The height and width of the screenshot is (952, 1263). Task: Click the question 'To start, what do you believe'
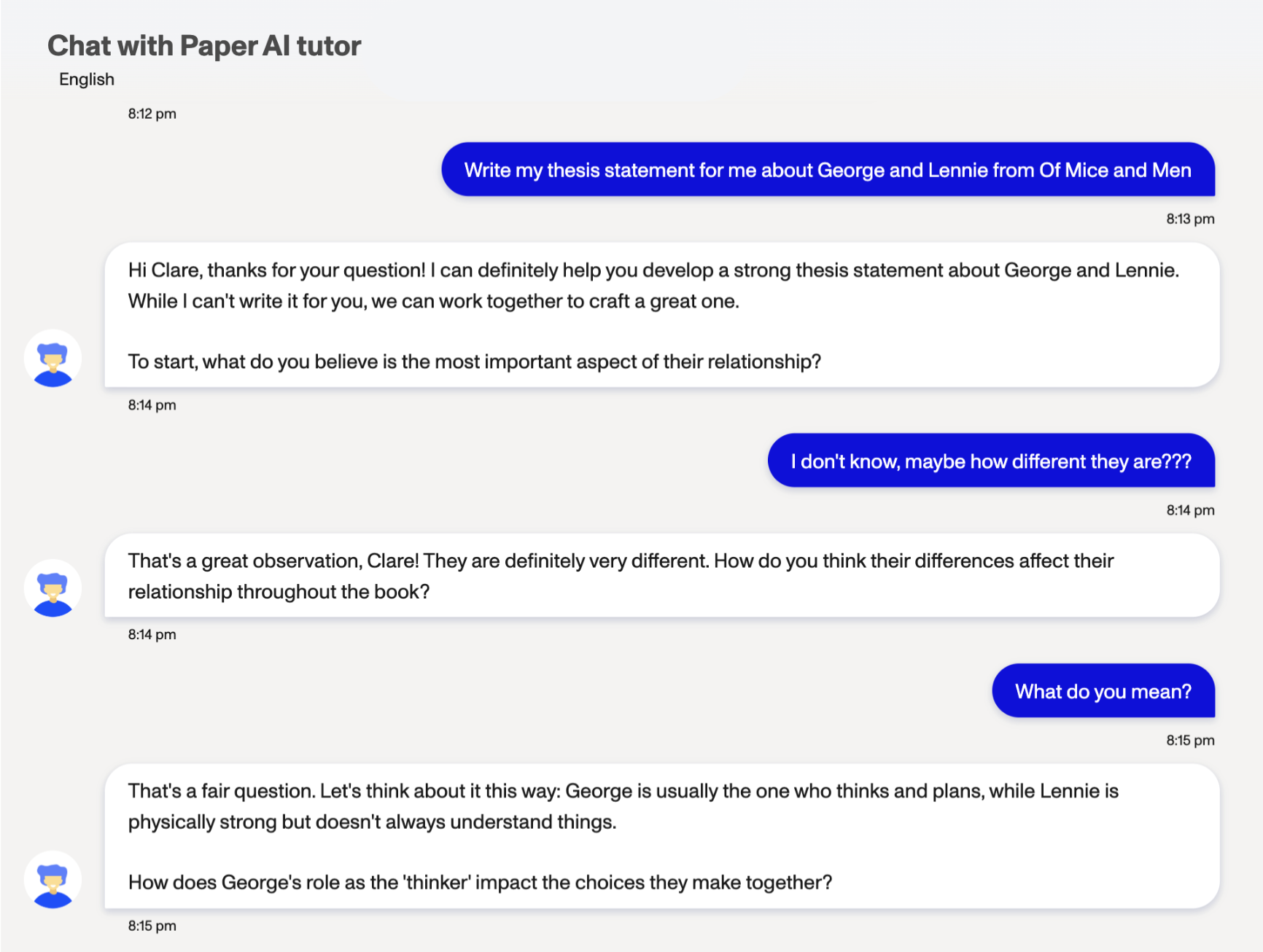coord(475,362)
